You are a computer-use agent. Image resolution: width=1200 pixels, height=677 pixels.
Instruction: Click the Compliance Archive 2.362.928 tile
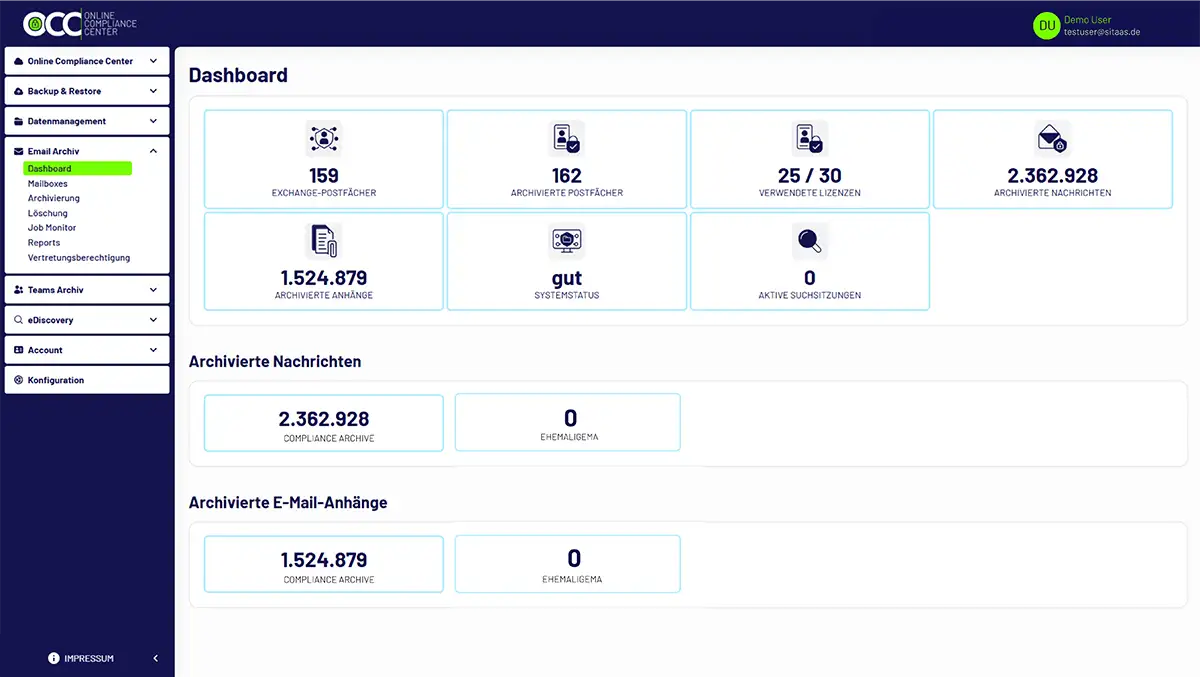coord(323,423)
